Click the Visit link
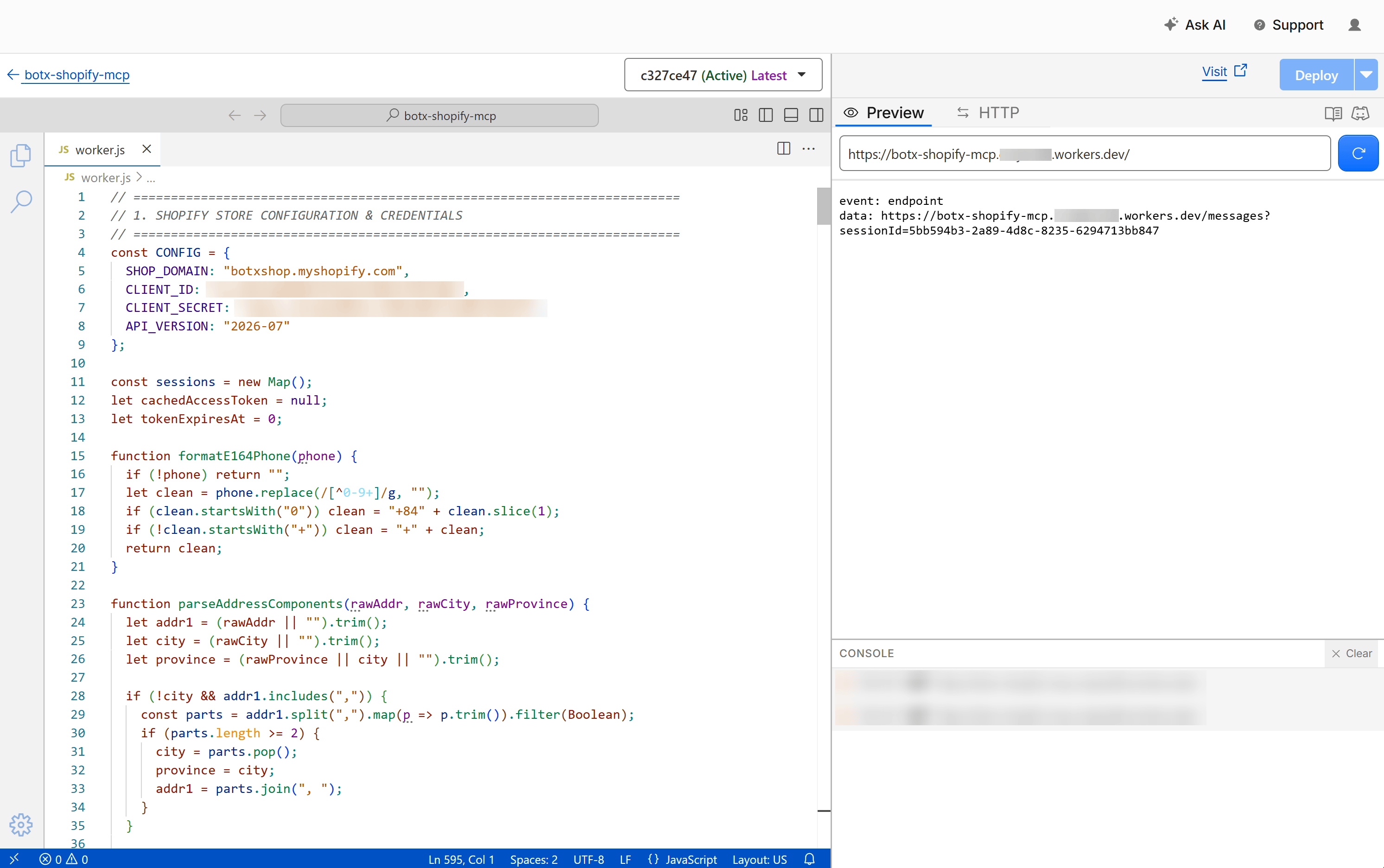This screenshot has width=1384, height=868. click(x=1224, y=72)
